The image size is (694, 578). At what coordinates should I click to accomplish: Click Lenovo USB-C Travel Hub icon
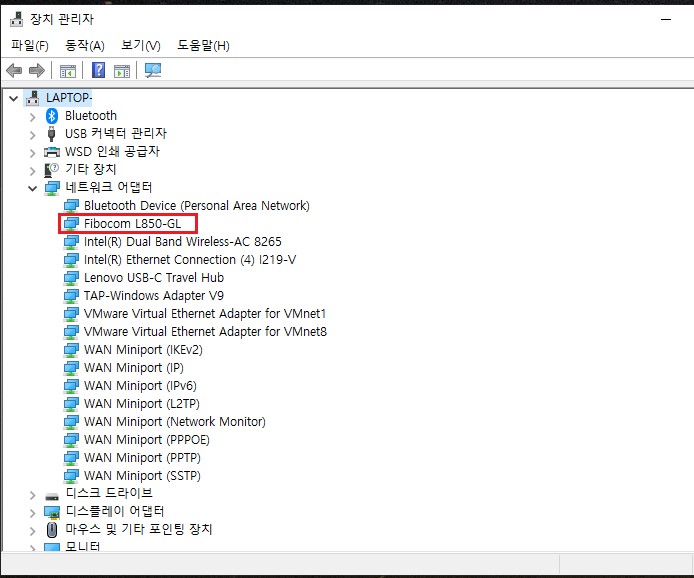[71, 278]
